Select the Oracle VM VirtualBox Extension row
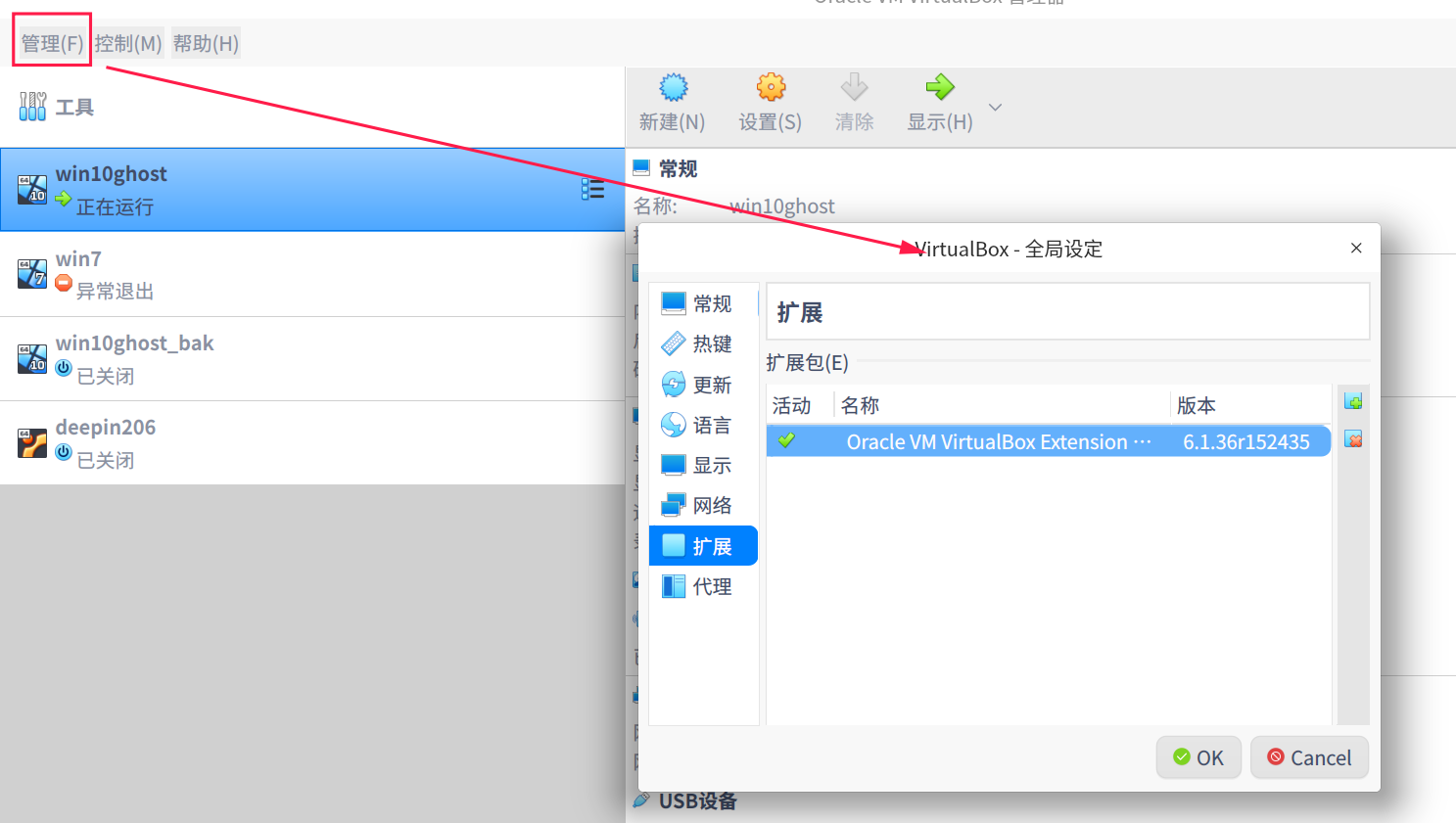The image size is (1456, 823). tap(1049, 441)
